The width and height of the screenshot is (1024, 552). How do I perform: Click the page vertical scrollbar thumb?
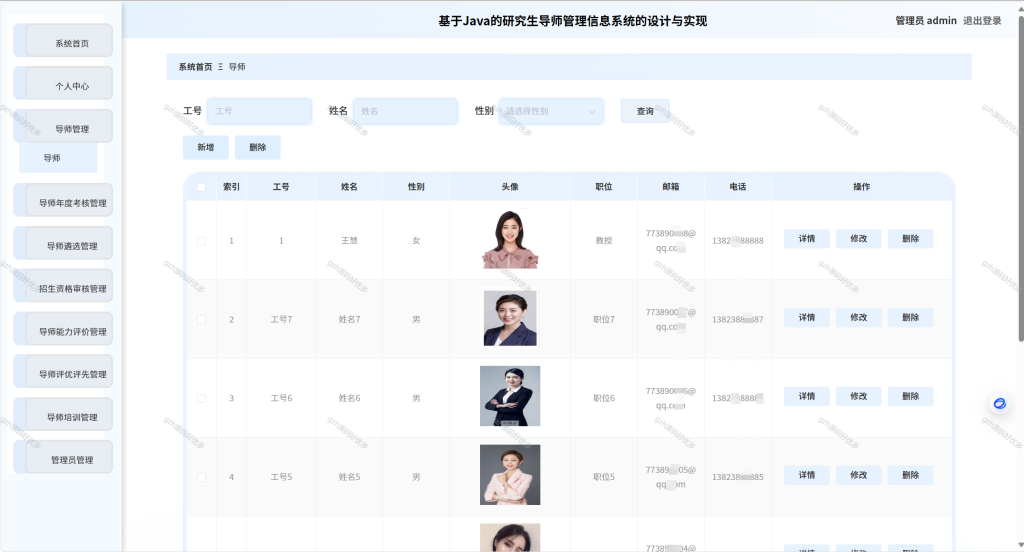(x=1021, y=176)
